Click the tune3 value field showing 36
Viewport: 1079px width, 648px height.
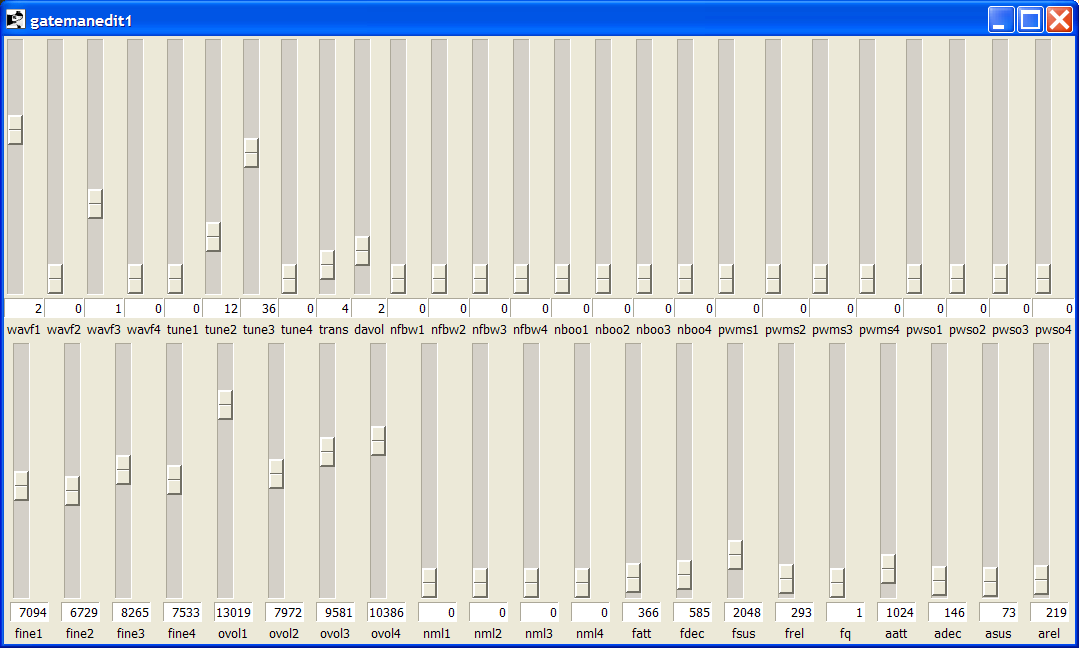259,309
